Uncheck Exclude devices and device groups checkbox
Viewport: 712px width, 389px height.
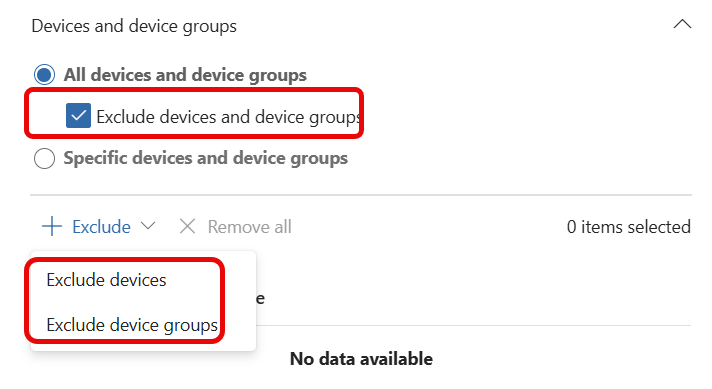click(78, 116)
